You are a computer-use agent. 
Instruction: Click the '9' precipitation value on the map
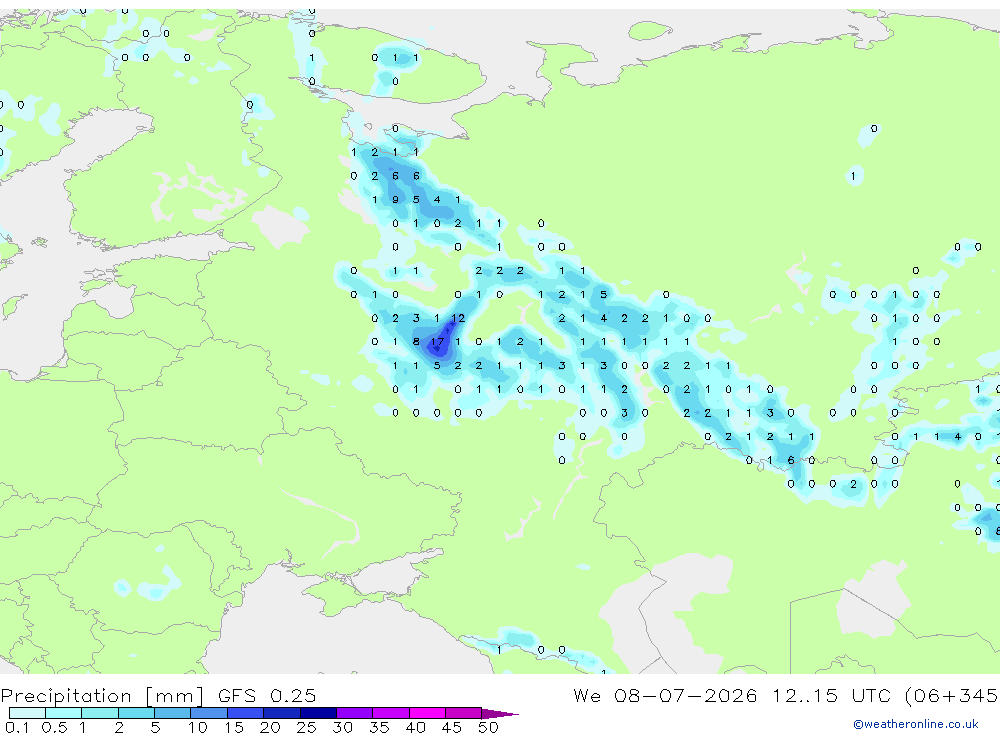point(395,200)
